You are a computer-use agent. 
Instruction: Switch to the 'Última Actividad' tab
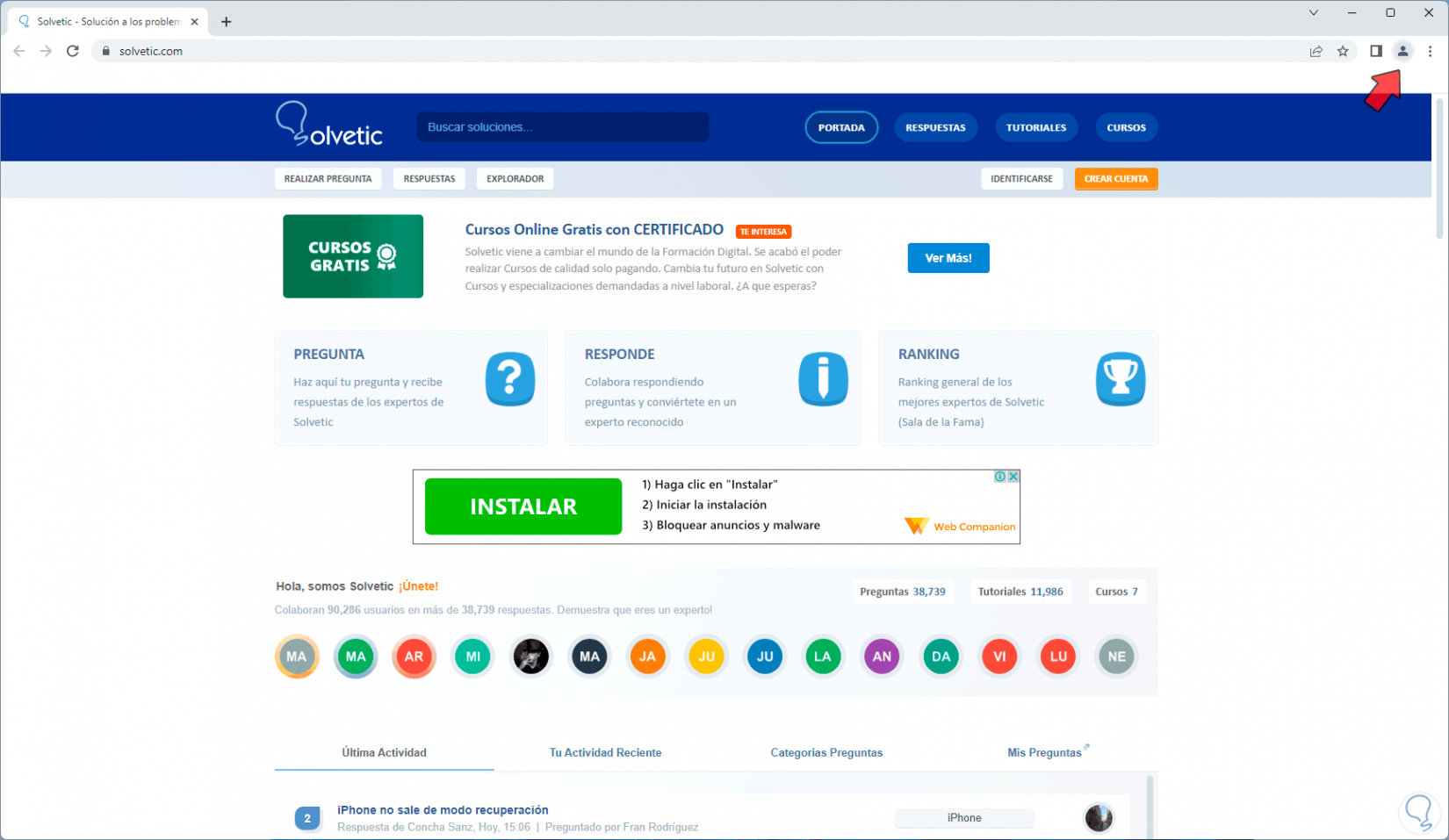tap(384, 753)
